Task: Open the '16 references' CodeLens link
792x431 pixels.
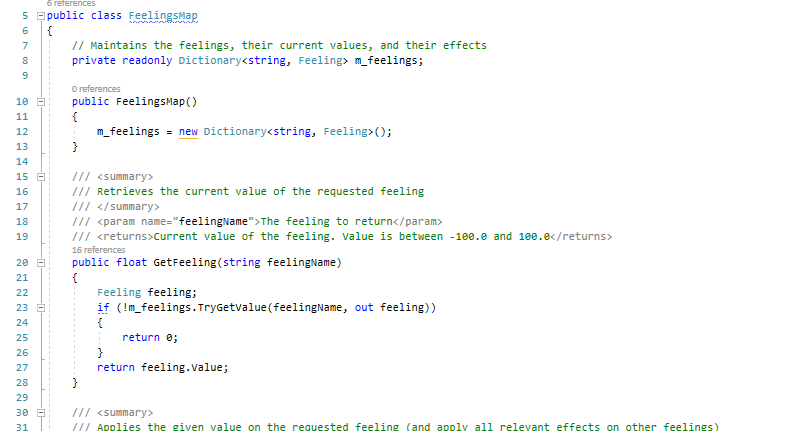Action: [98, 250]
